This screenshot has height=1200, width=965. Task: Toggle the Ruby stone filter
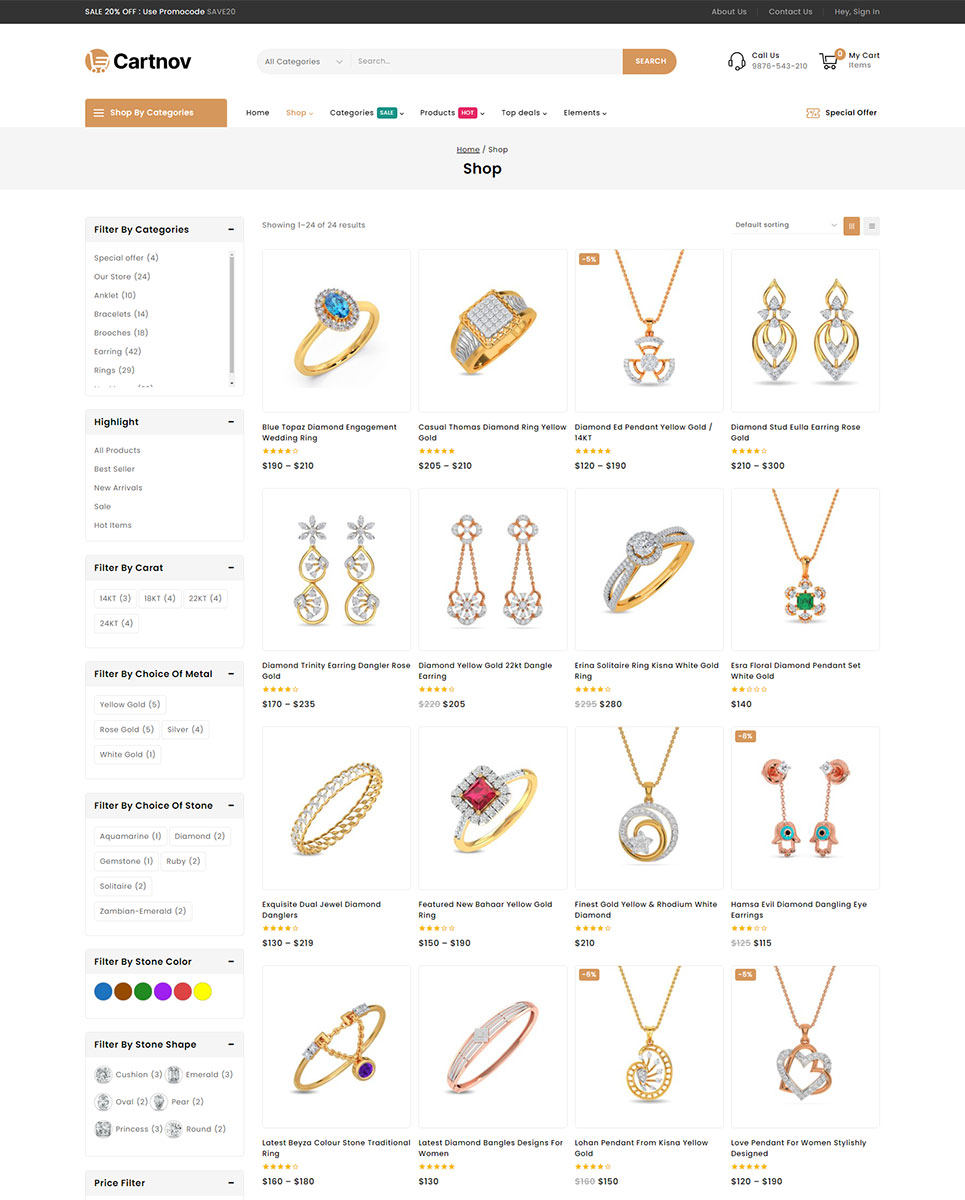click(x=183, y=861)
